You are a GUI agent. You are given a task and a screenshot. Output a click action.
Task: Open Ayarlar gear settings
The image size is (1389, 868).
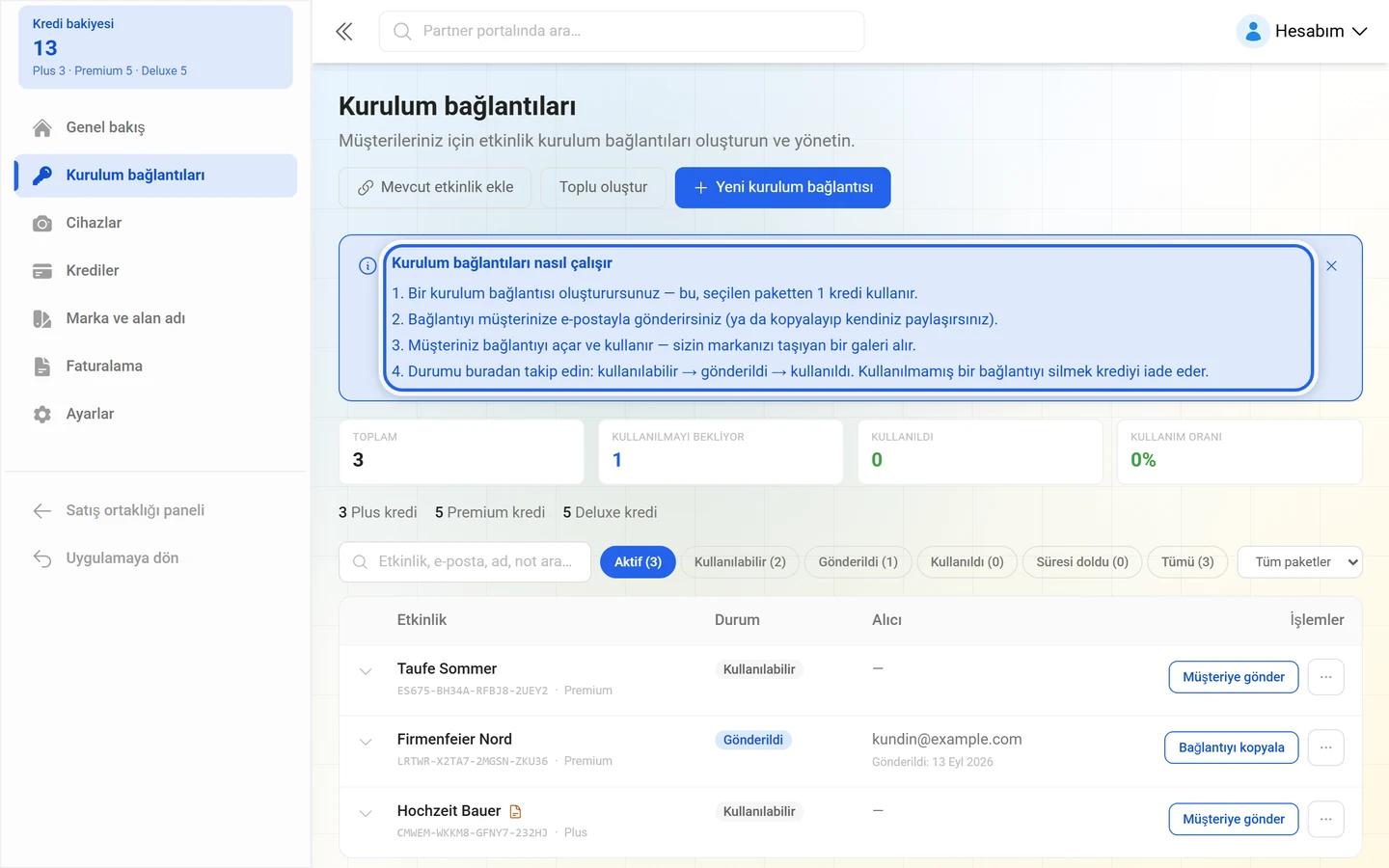[x=156, y=414]
